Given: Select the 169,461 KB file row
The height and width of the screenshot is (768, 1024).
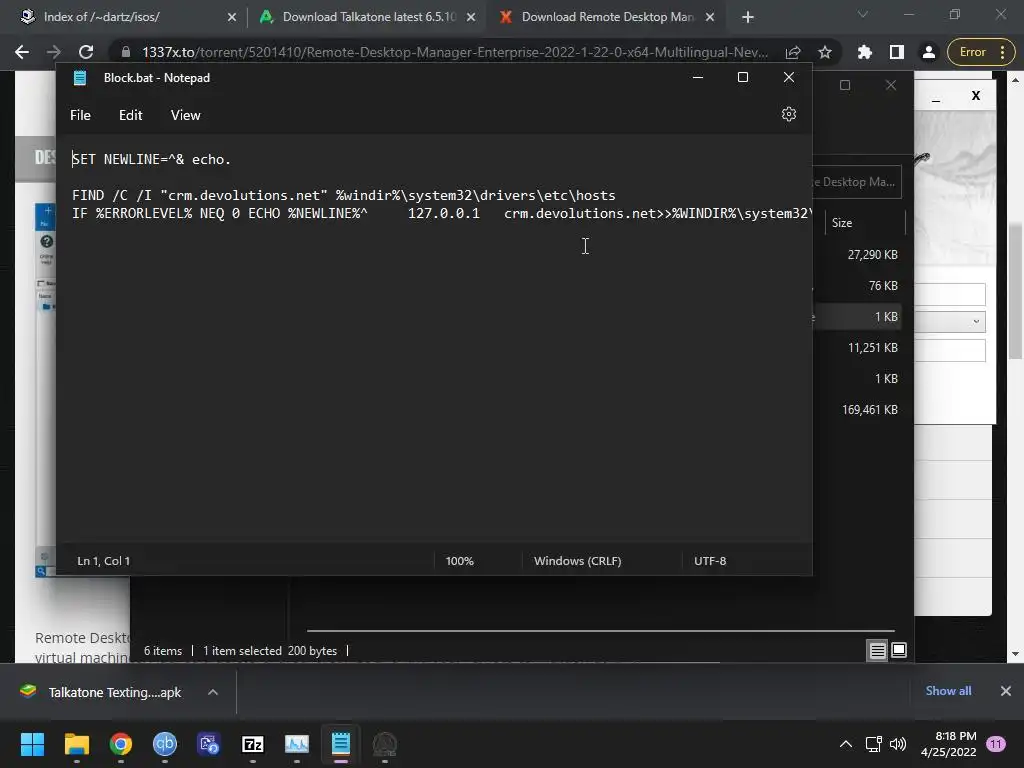Looking at the screenshot, I should [857, 409].
